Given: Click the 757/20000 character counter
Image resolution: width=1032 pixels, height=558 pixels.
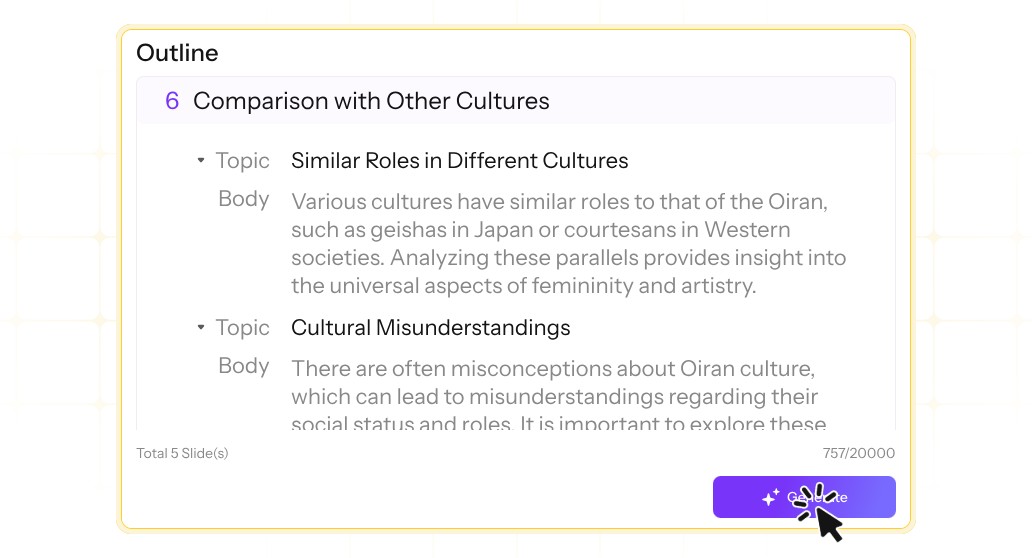Looking at the screenshot, I should pos(858,453).
